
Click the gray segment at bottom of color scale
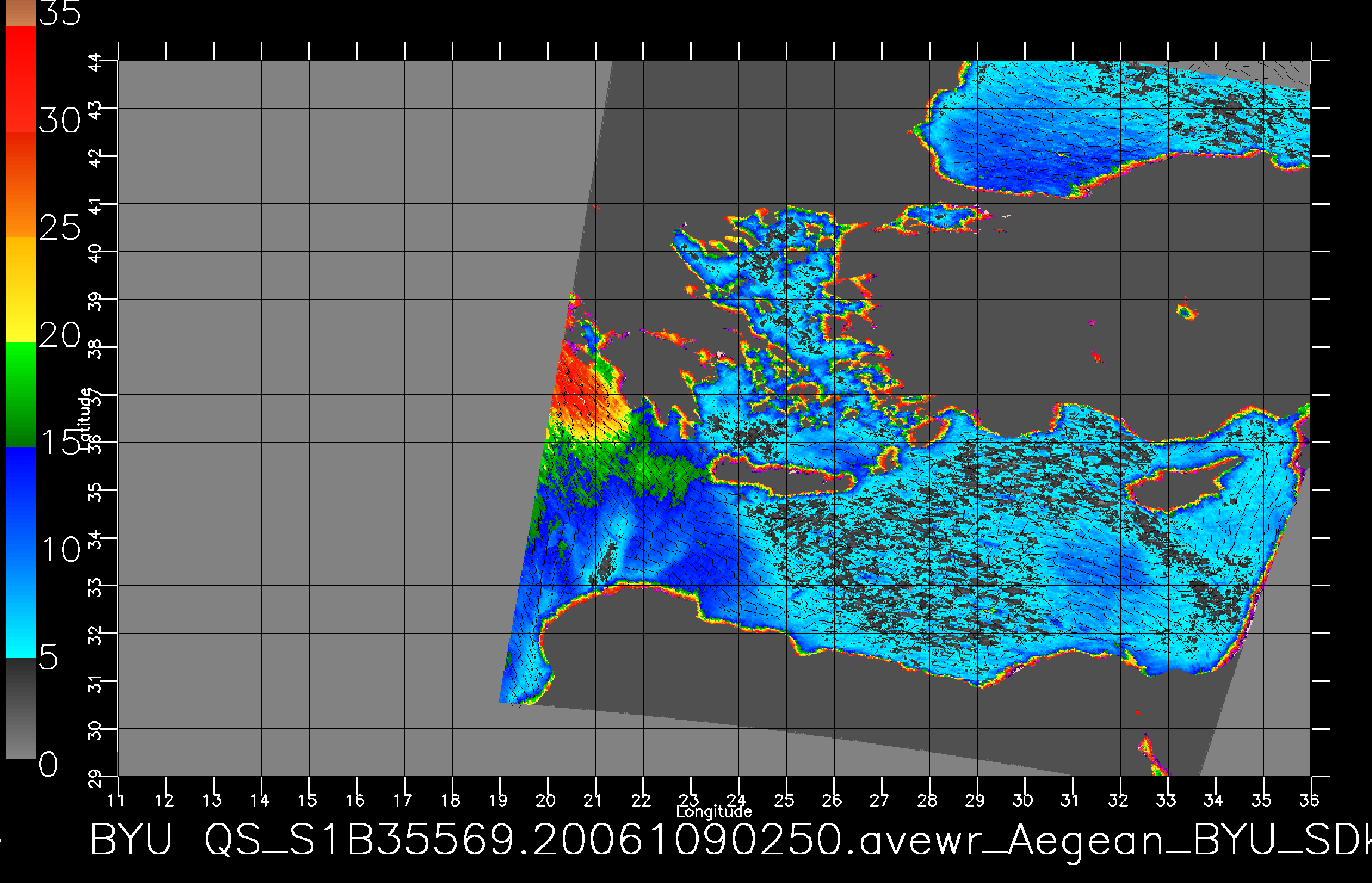tap(20, 708)
